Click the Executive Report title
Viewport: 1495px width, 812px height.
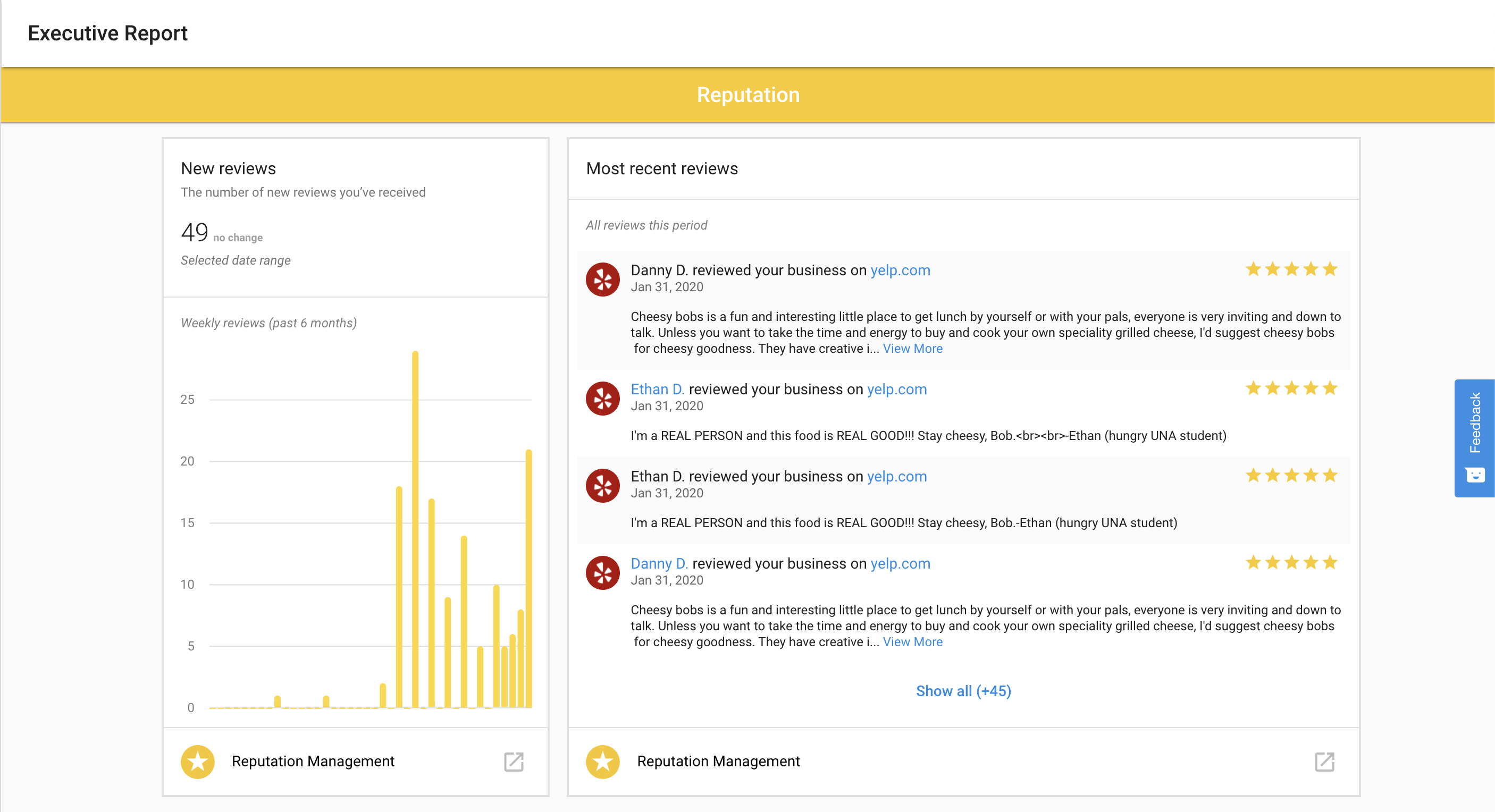tap(107, 33)
